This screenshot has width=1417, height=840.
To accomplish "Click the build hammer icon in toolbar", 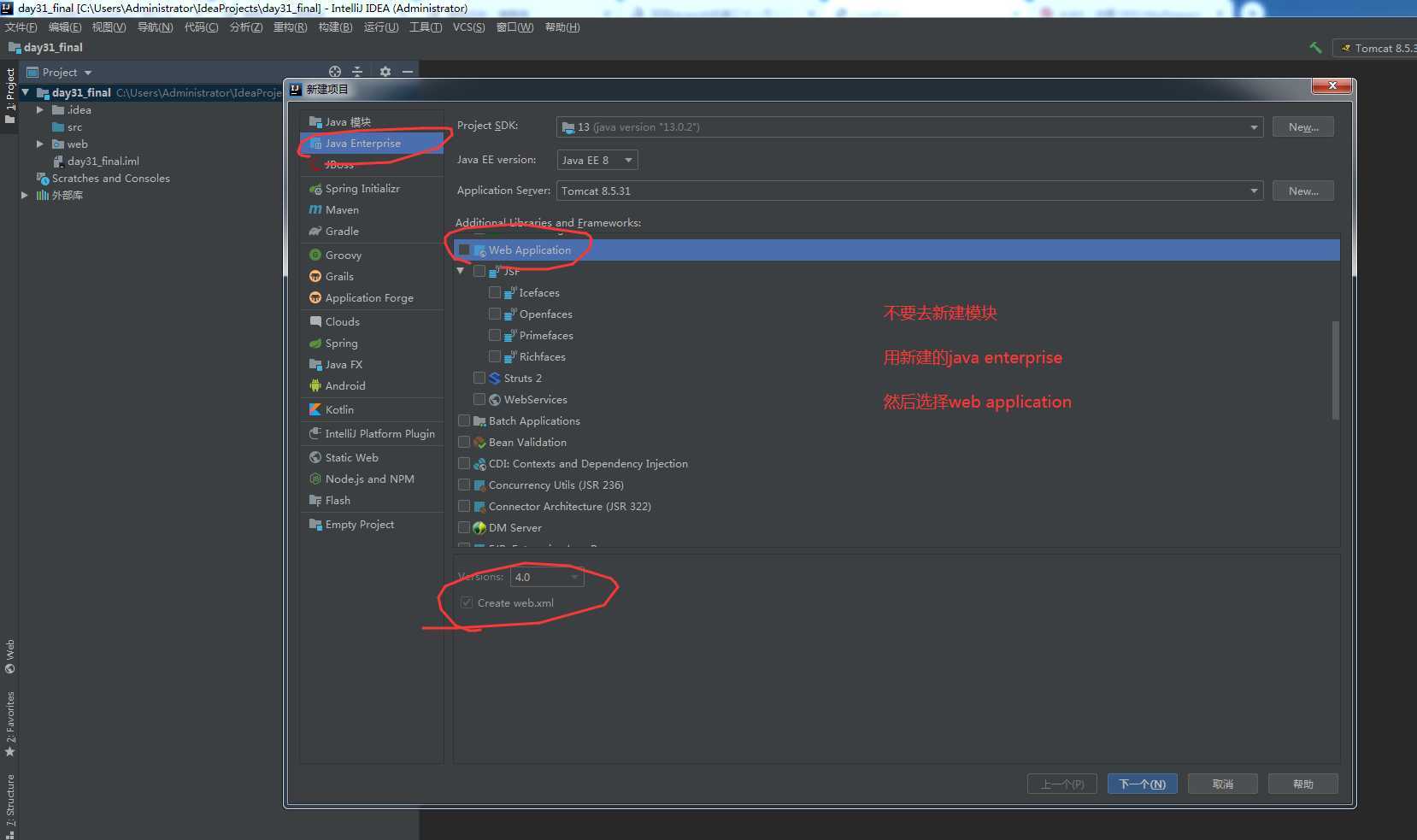I will [x=1315, y=48].
